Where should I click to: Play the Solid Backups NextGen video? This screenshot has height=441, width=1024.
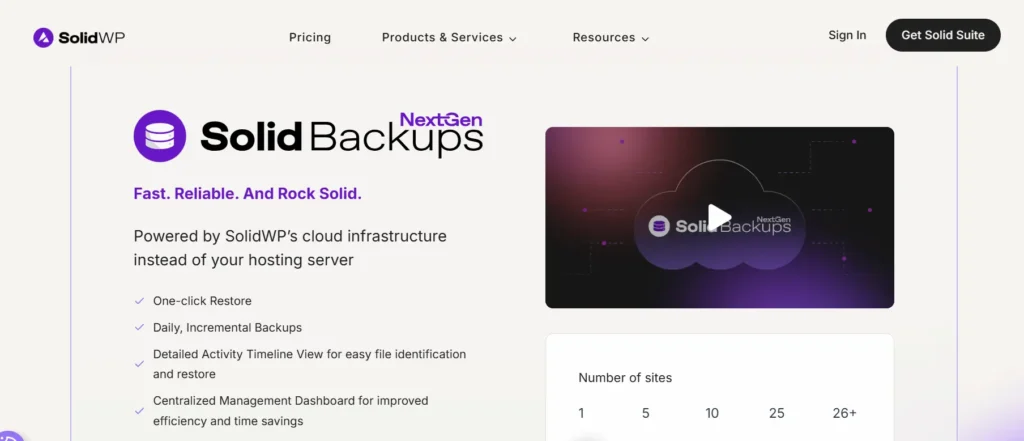pyautogui.click(x=719, y=218)
